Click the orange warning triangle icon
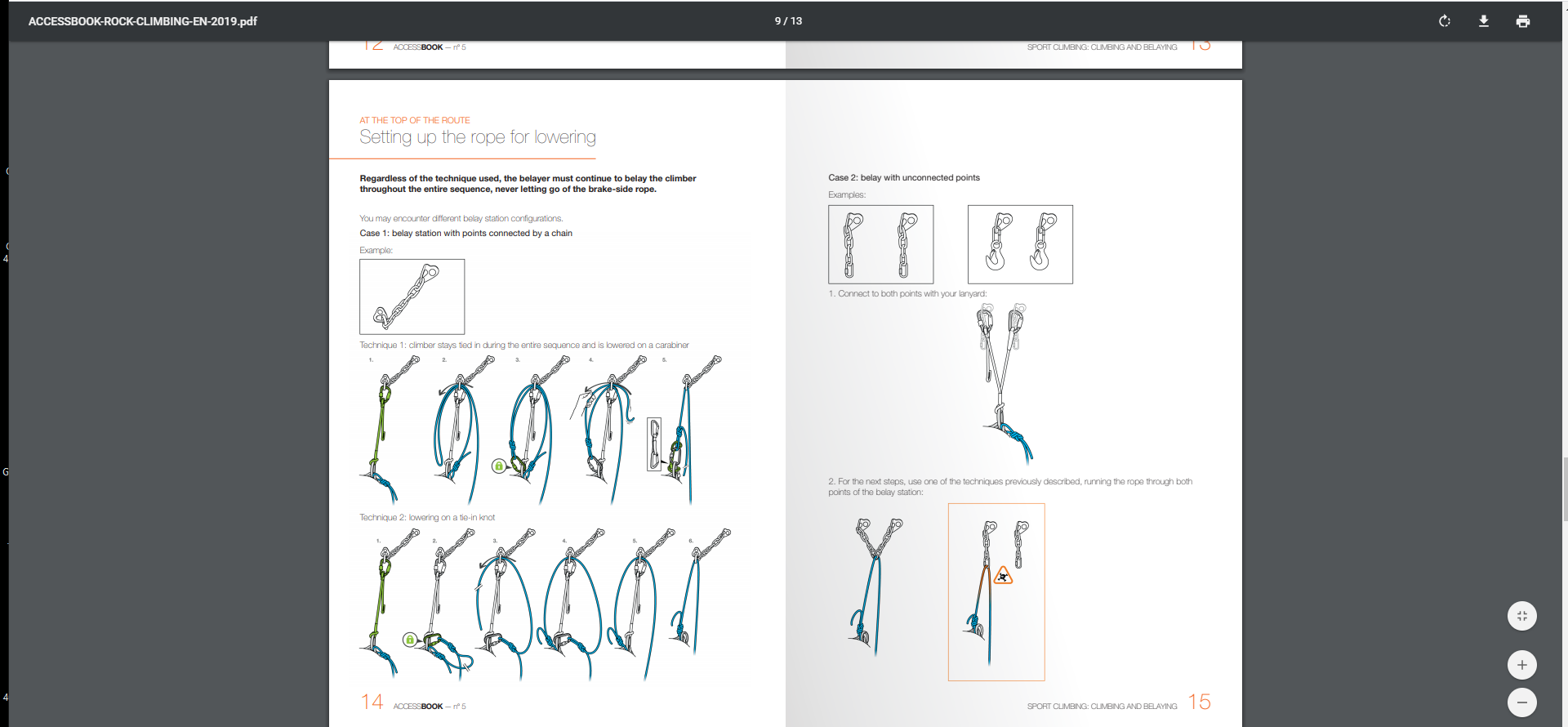 point(1003,577)
